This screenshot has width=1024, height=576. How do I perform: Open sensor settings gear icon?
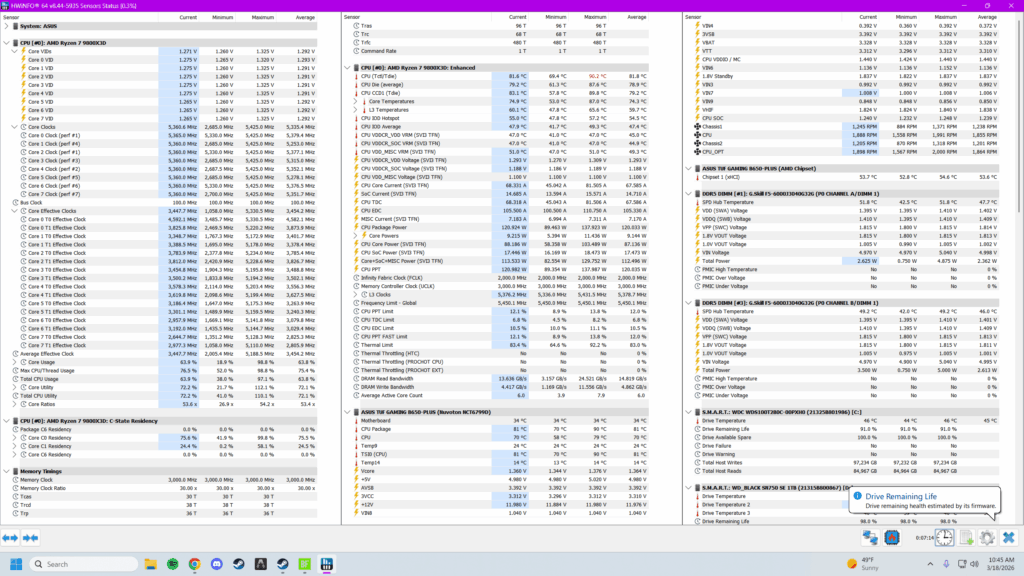point(987,537)
